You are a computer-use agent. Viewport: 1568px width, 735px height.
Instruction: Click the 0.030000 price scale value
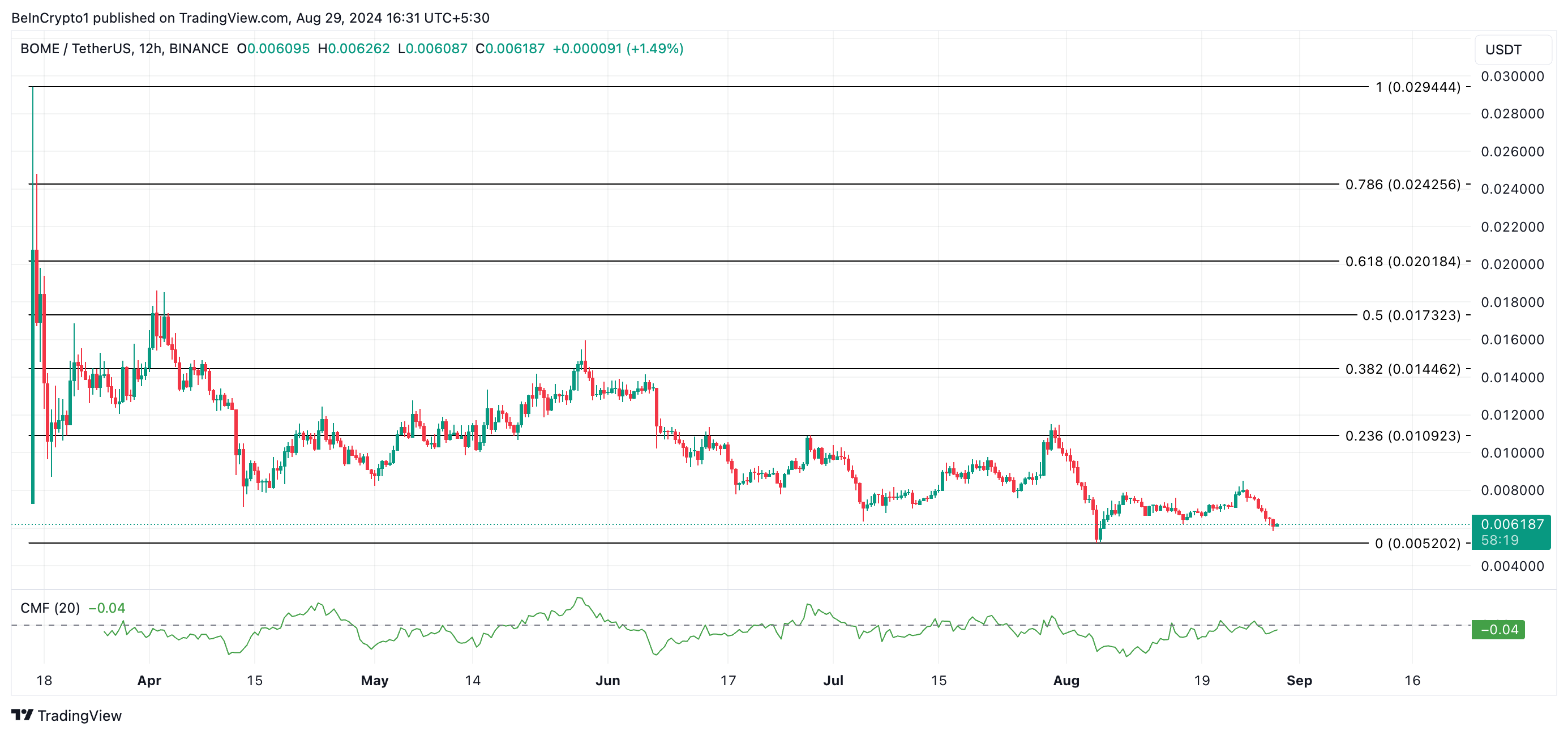click(x=1512, y=76)
